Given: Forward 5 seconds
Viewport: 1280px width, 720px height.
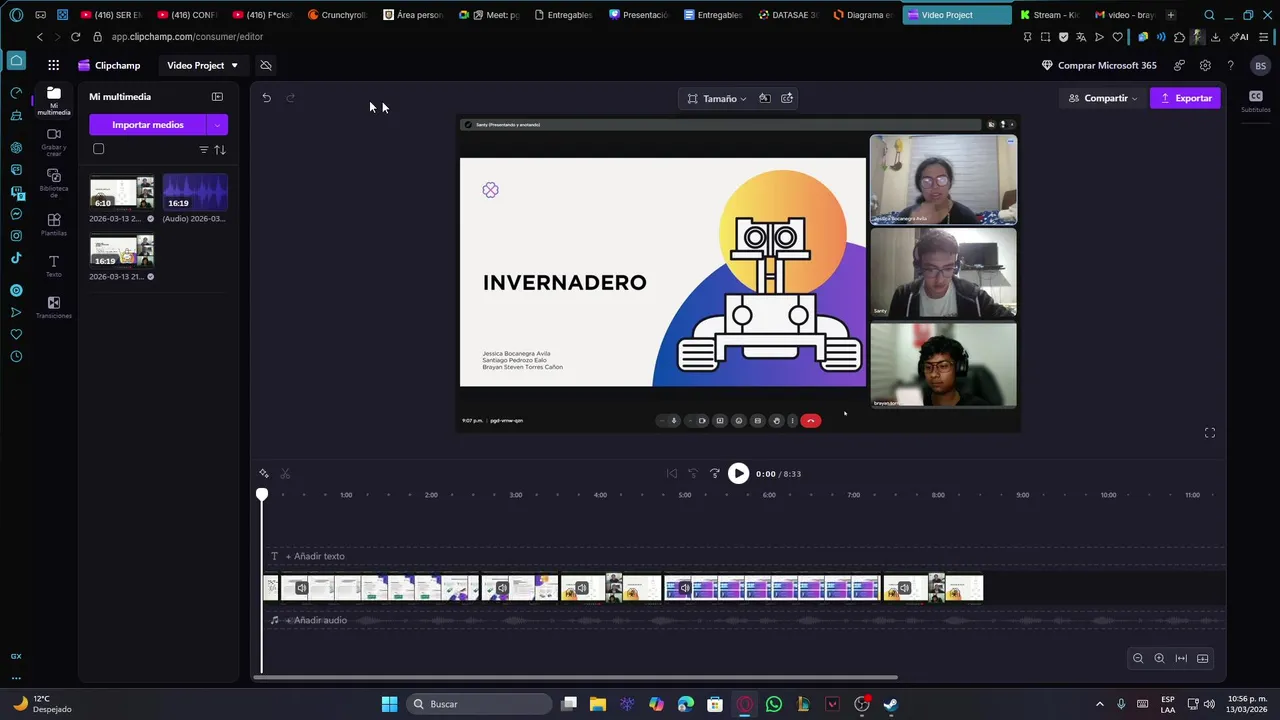Looking at the screenshot, I should coord(715,474).
